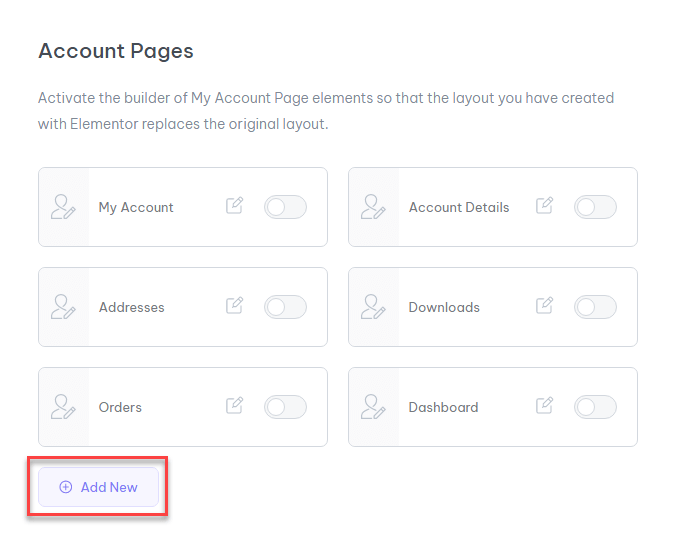Screen dimensions: 677x543
Task: Switch on the Orders toggle
Action: 285,407
